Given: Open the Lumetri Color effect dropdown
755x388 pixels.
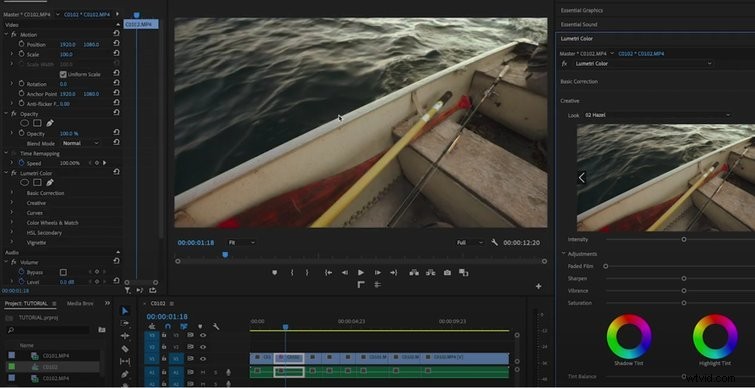Looking at the screenshot, I should pos(644,64).
